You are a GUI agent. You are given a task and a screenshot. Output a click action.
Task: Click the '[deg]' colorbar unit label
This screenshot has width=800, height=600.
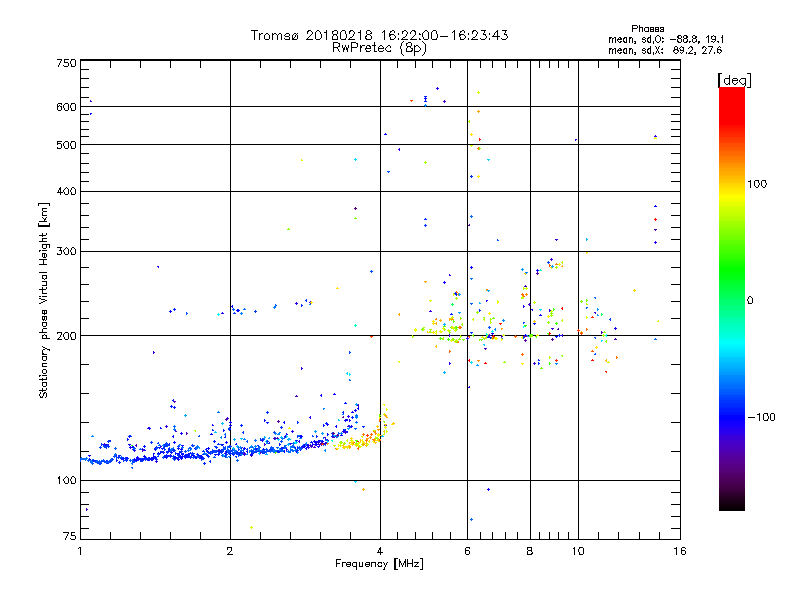734,80
